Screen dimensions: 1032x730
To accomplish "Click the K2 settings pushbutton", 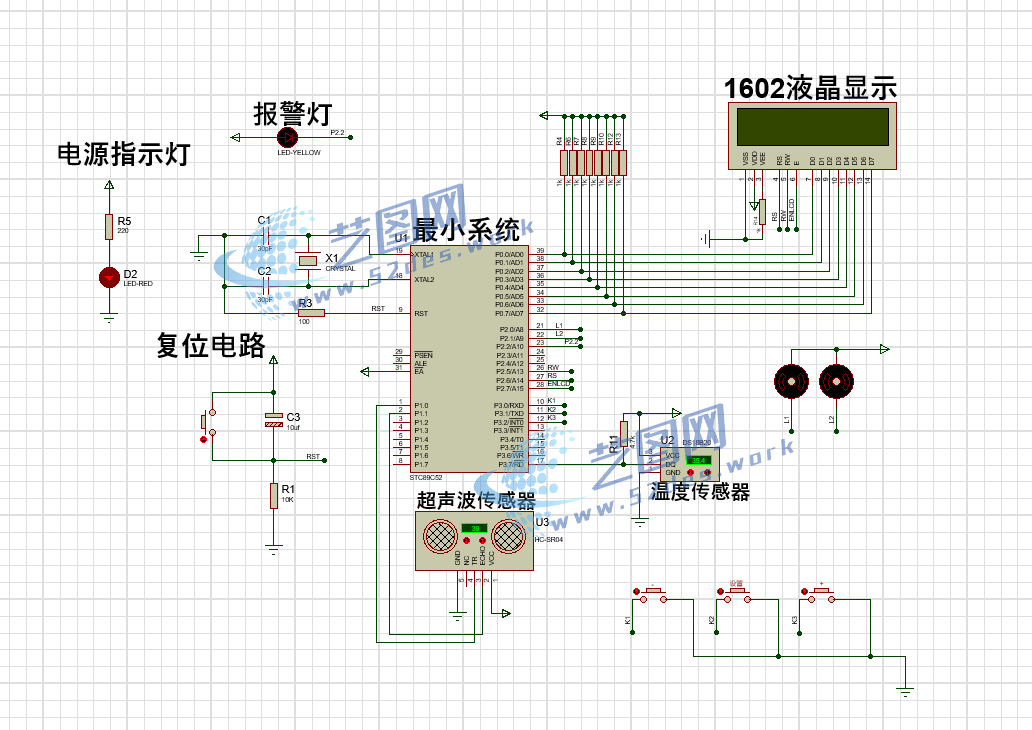I will point(735,593).
